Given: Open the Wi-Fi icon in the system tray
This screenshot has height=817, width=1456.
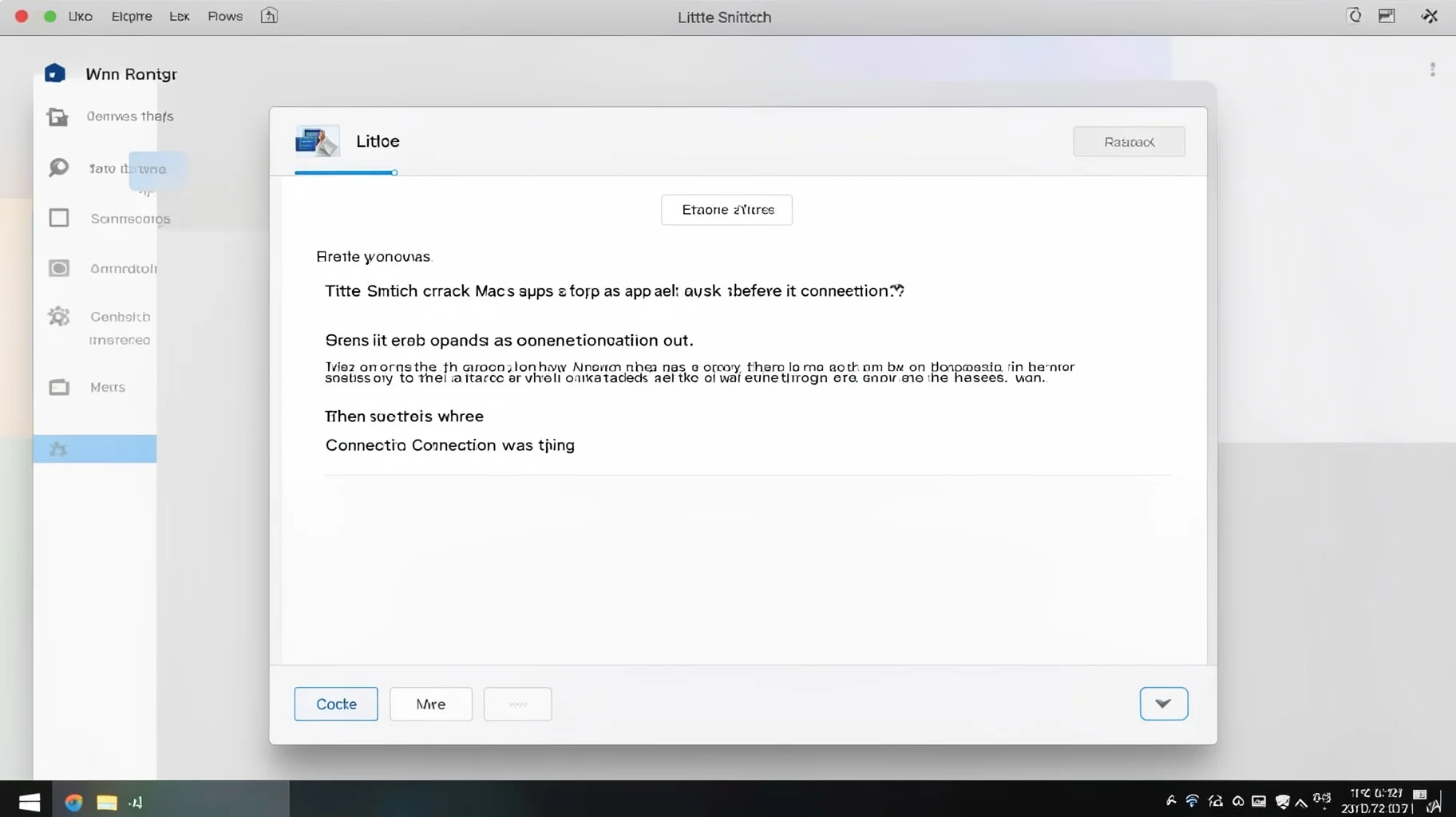Looking at the screenshot, I should (x=1192, y=801).
